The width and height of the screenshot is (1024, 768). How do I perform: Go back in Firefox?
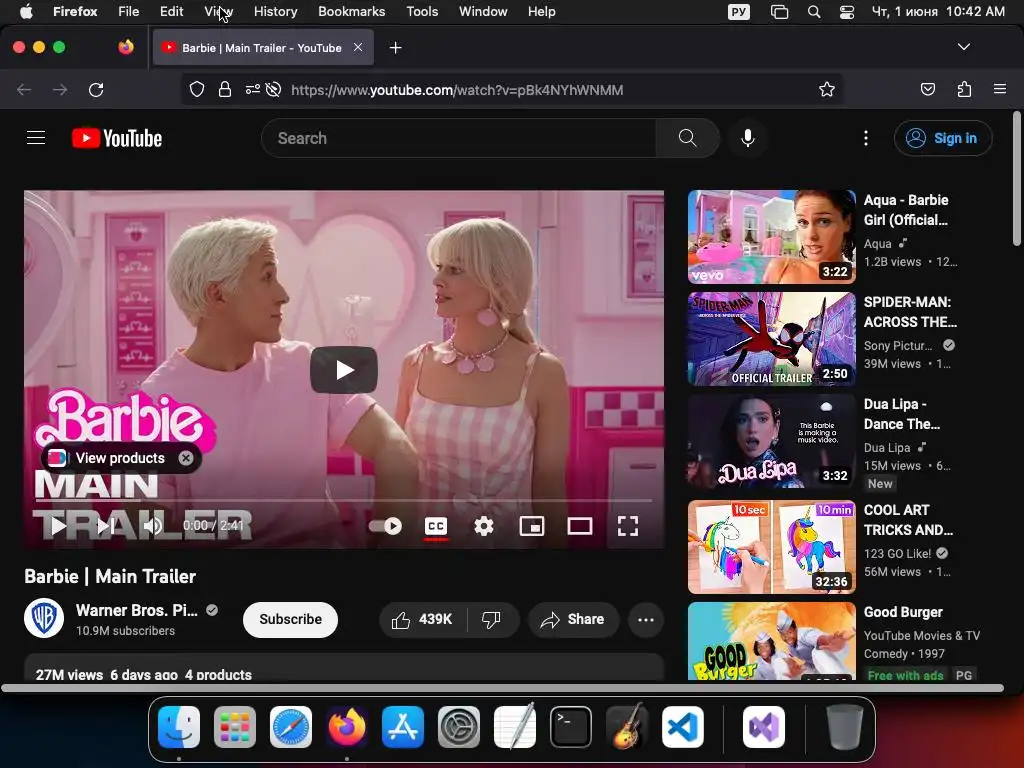[x=24, y=89]
